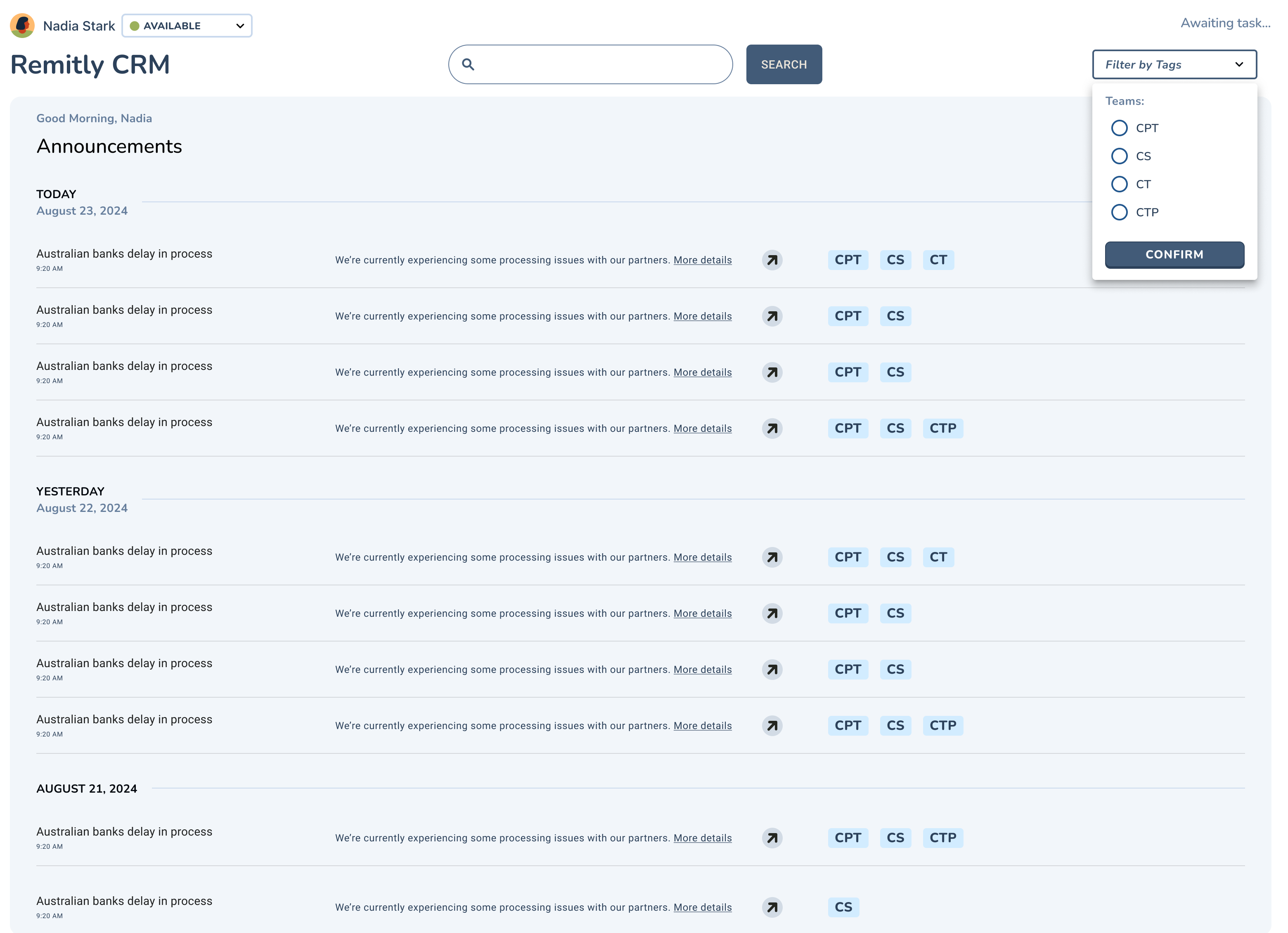Open arrow icon for second yesterday announcement
Image resolution: width=1288 pixels, height=933 pixels.
772,613
